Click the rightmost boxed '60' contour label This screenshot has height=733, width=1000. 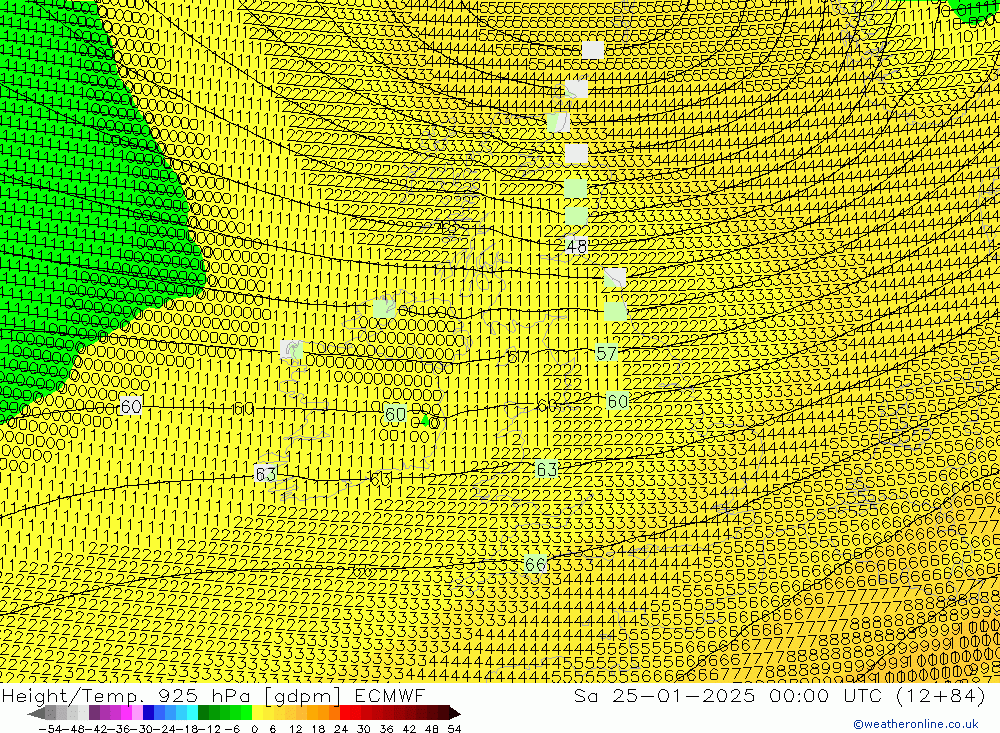pyautogui.click(x=617, y=401)
